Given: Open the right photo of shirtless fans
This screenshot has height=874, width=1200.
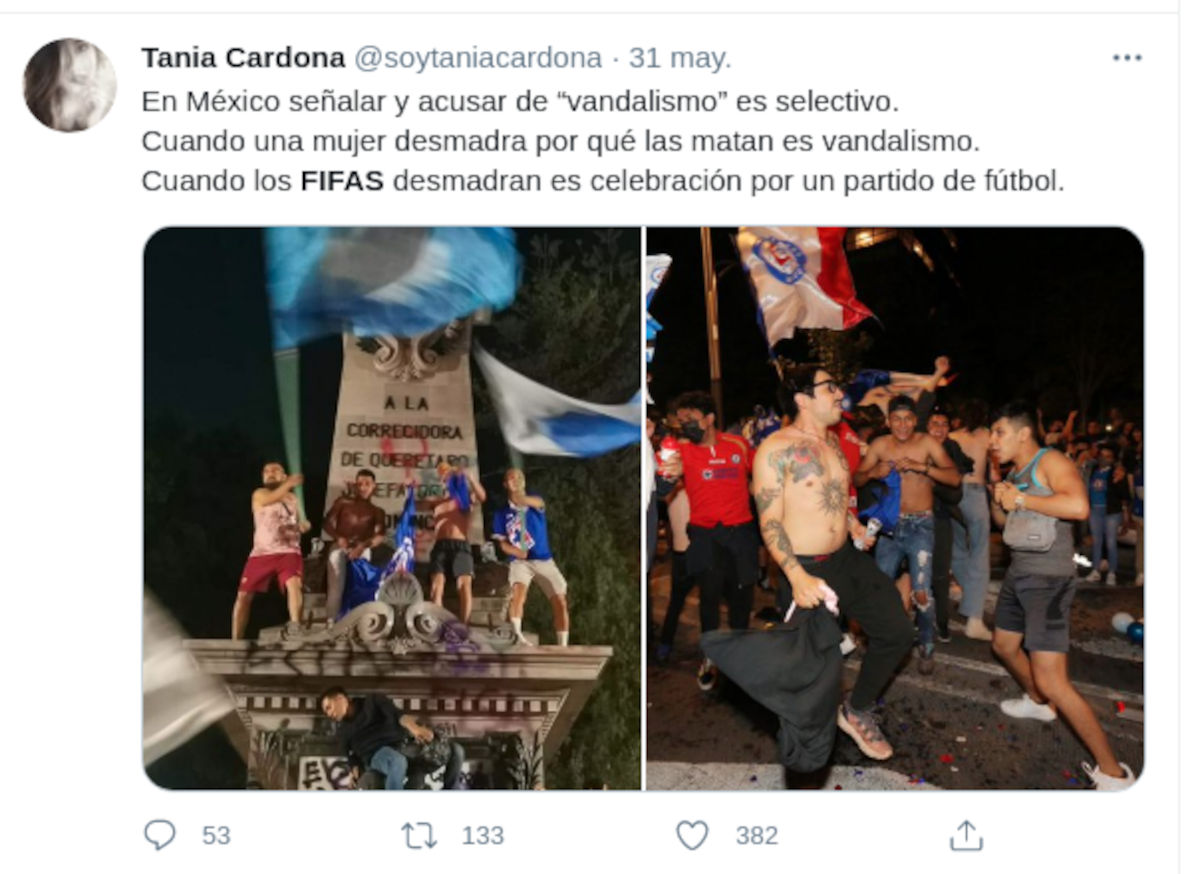Looking at the screenshot, I should point(895,508).
